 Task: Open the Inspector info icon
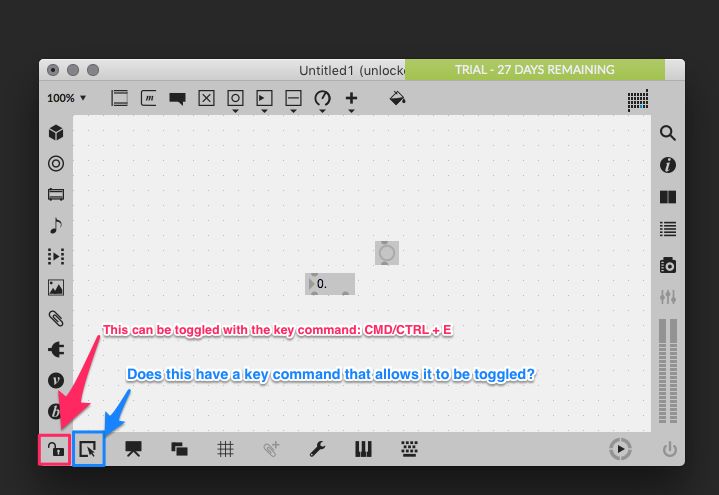click(x=668, y=165)
